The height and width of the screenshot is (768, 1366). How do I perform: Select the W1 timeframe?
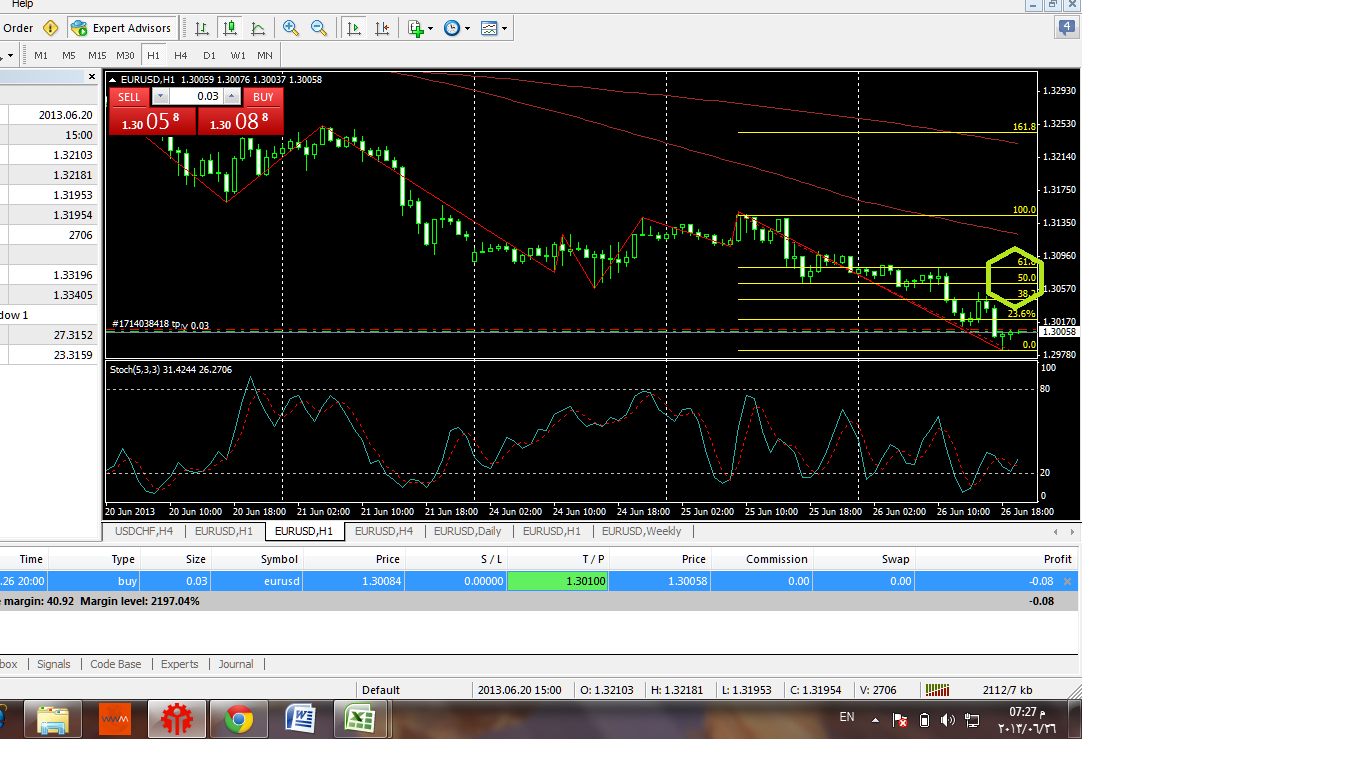click(x=238, y=55)
